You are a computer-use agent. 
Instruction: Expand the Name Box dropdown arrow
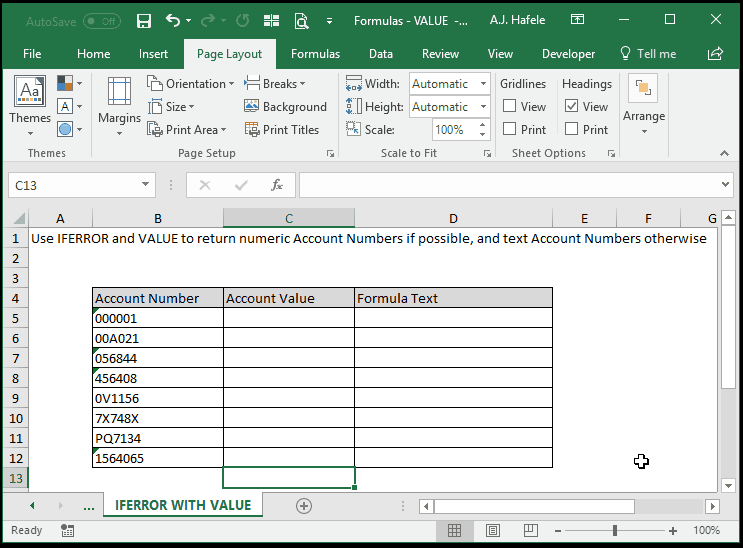pos(145,184)
